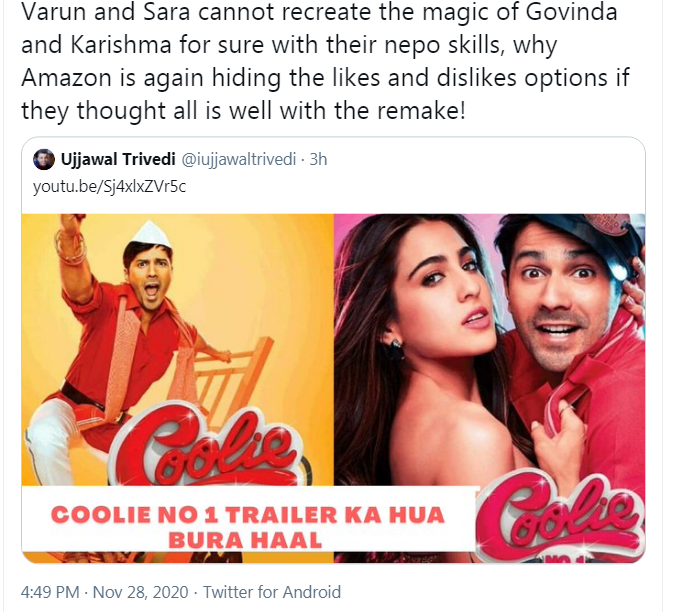
Task: Click the pink Coolie logo at bottom right
Action: pos(559,516)
